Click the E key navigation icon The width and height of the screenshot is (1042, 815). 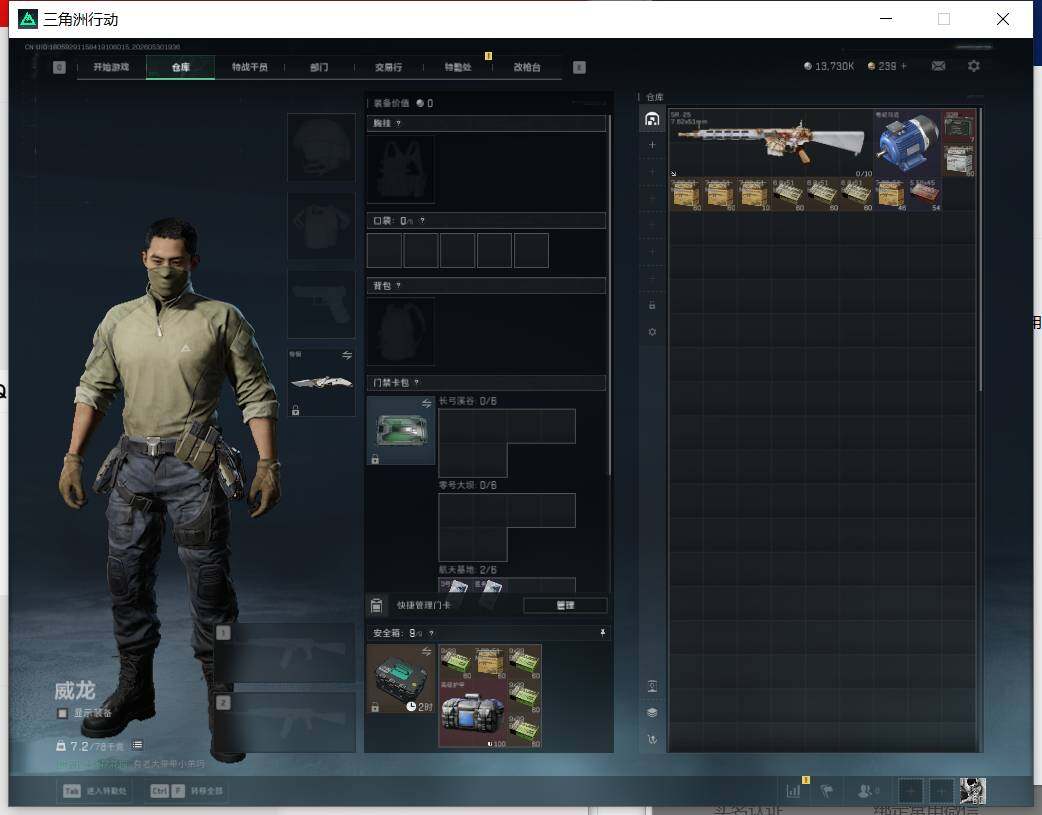pos(579,67)
